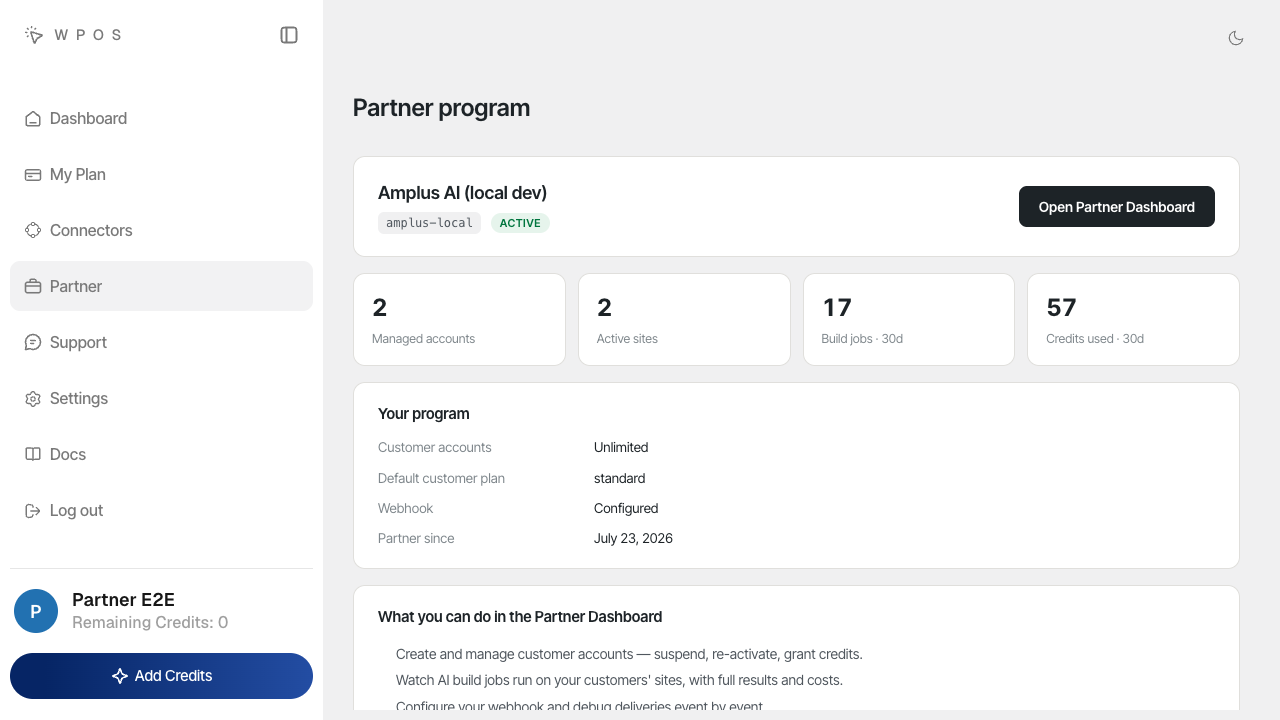The width and height of the screenshot is (1280, 720).
Task: Click the Settings gear icon
Action: coord(32,398)
